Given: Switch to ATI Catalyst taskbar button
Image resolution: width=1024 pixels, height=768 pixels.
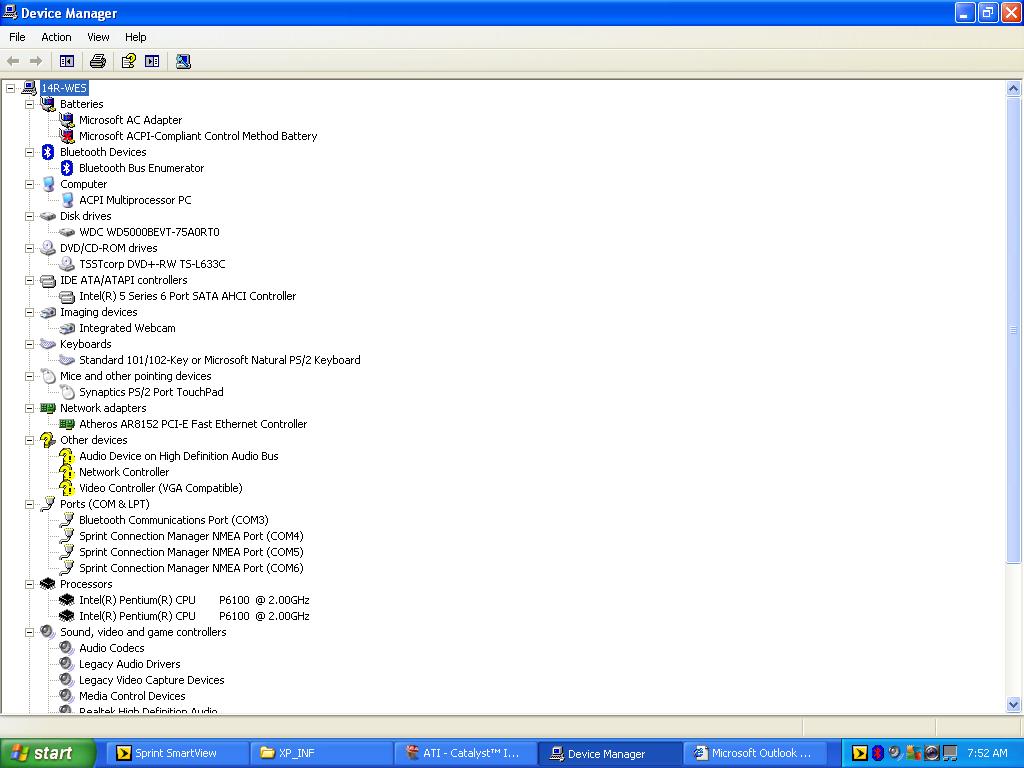Looking at the screenshot, I should 465,753.
